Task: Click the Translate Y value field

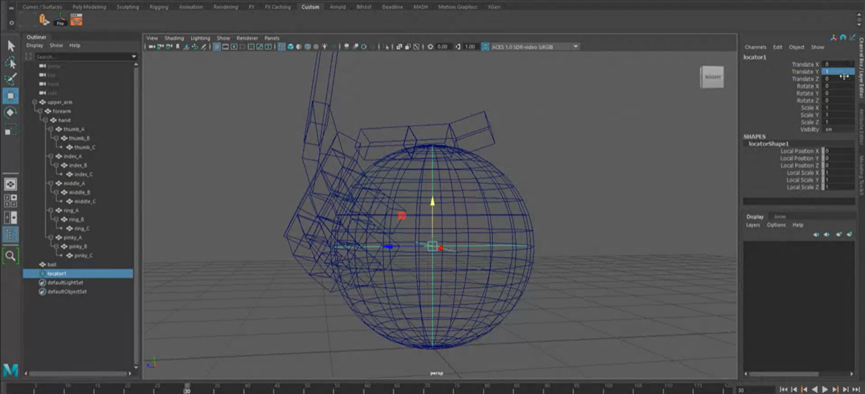Action: (839, 72)
